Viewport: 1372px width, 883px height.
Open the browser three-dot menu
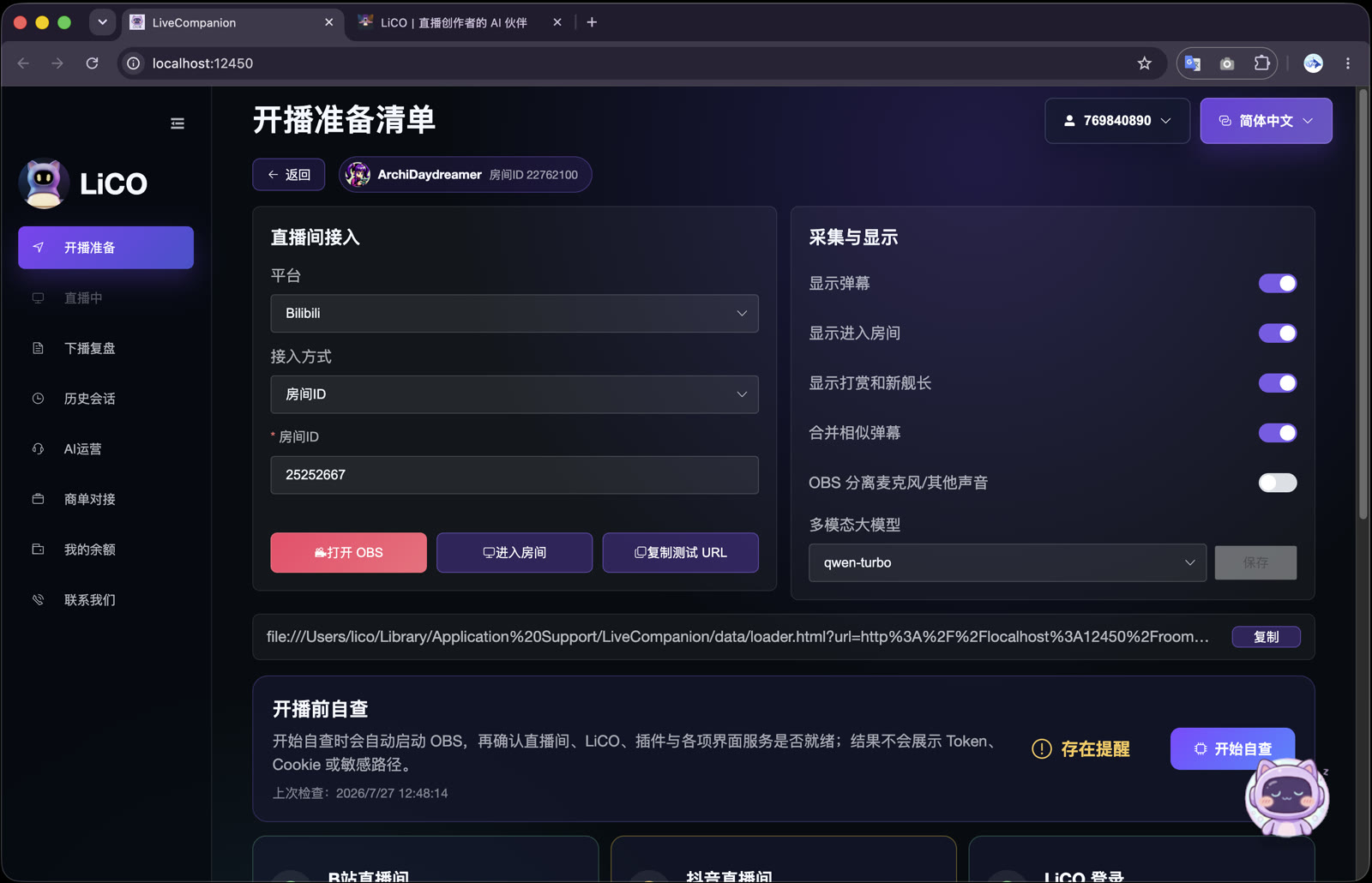coord(1348,63)
